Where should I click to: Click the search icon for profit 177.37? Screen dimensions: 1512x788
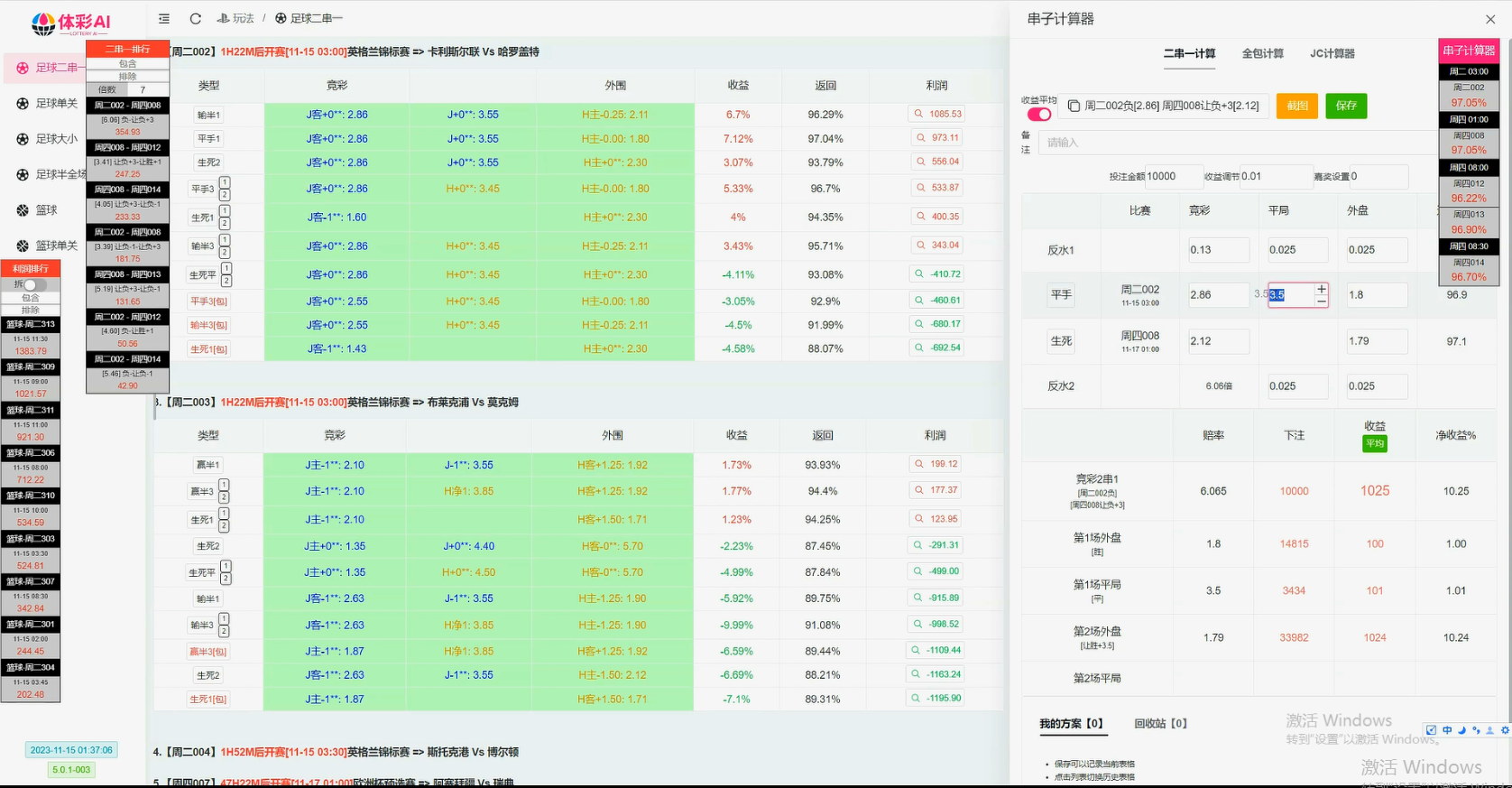point(918,490)
